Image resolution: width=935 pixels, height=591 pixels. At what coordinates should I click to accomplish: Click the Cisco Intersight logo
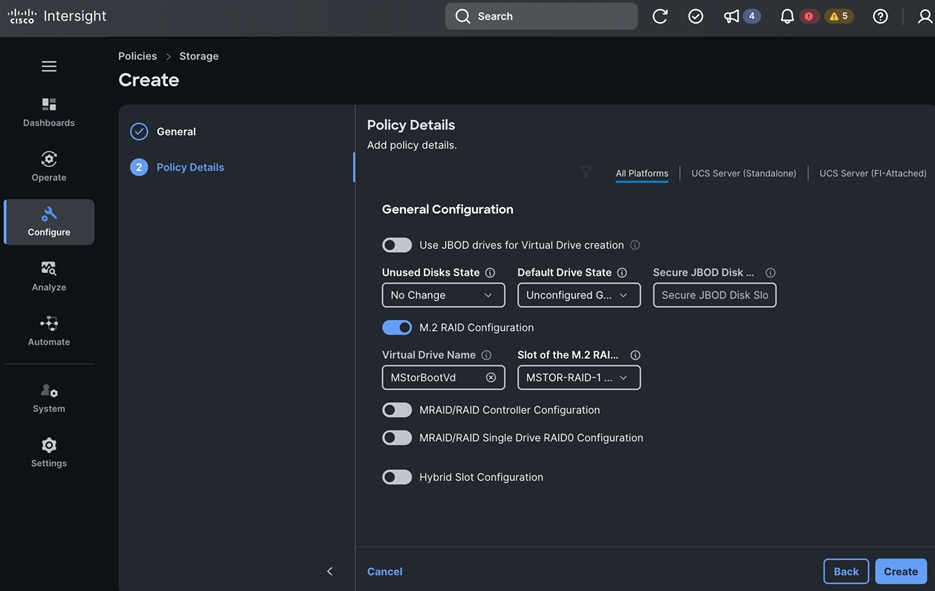[57, 16]
